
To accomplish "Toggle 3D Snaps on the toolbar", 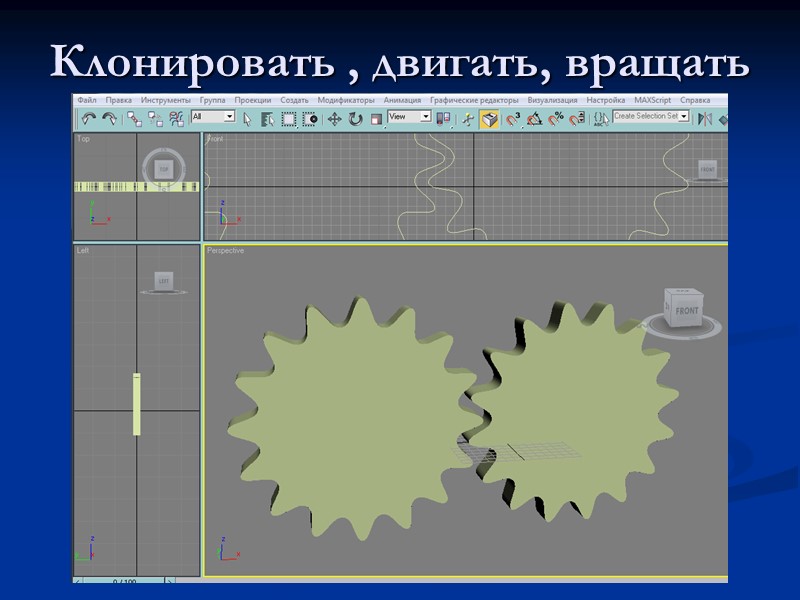I will (513, 119).
